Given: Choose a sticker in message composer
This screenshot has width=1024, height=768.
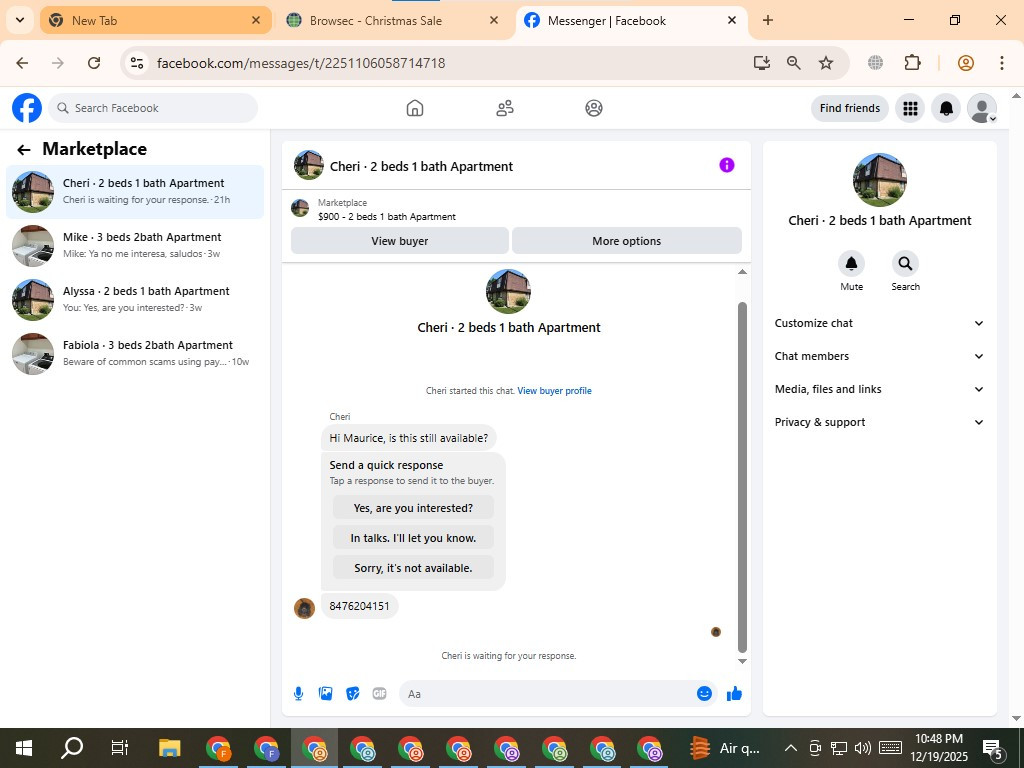Looking at the screenshot, I should pyautogui.click(x=353, y=694).
